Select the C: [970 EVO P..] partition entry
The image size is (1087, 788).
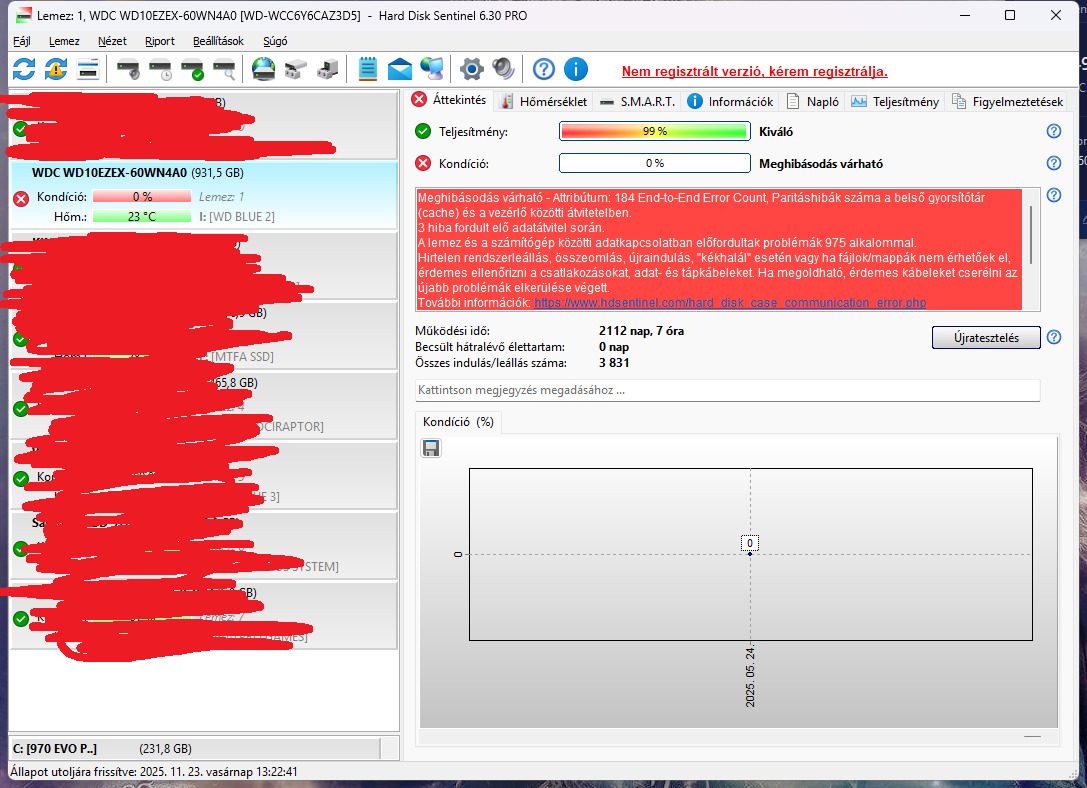coord(195,748)
